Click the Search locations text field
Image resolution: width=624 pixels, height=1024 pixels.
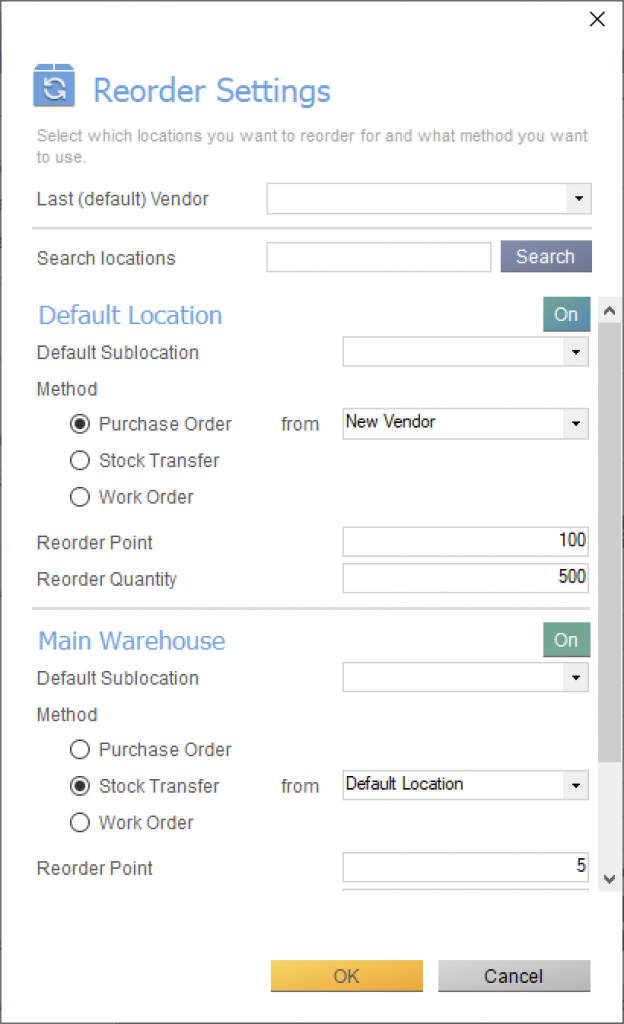pos(379,257)
